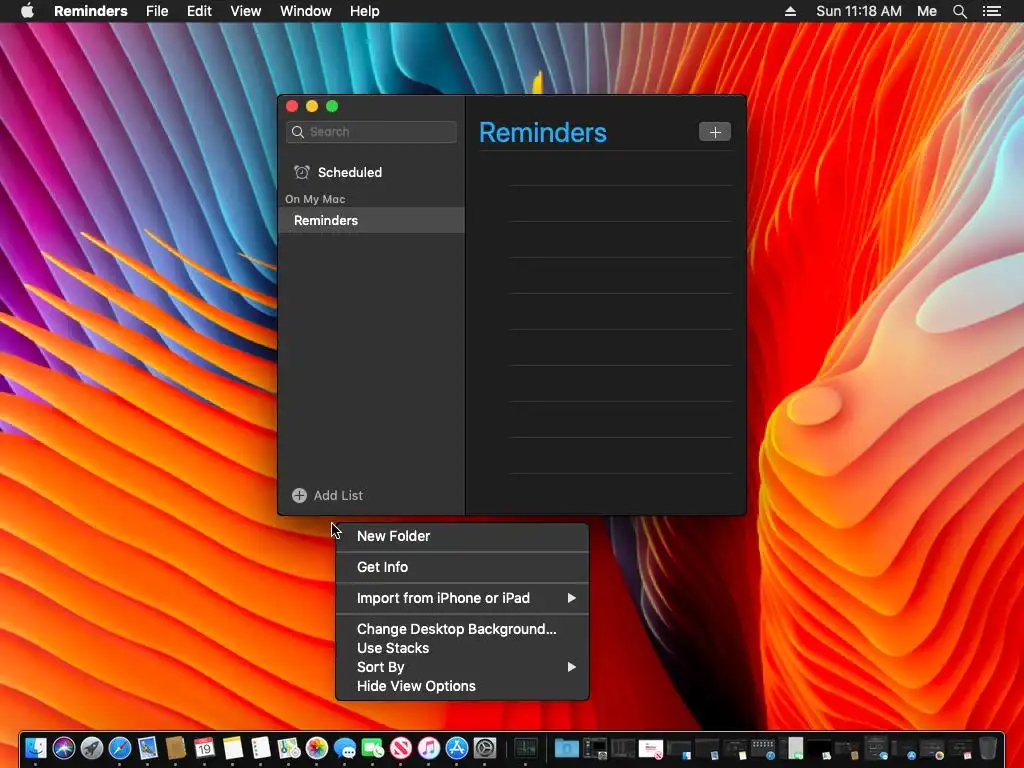
Task: Choose Get Info from context menu
Action: point(462,567)
